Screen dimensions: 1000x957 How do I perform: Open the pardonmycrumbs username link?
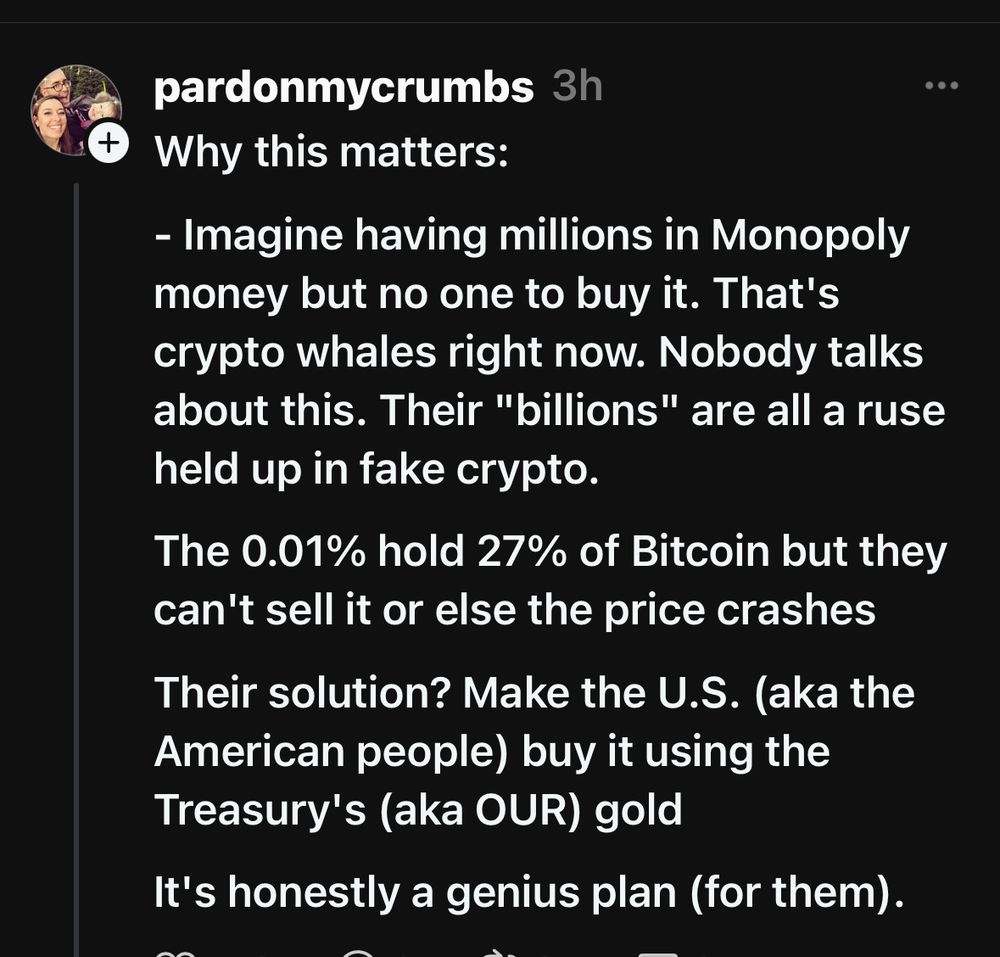[x=344, y=88]
